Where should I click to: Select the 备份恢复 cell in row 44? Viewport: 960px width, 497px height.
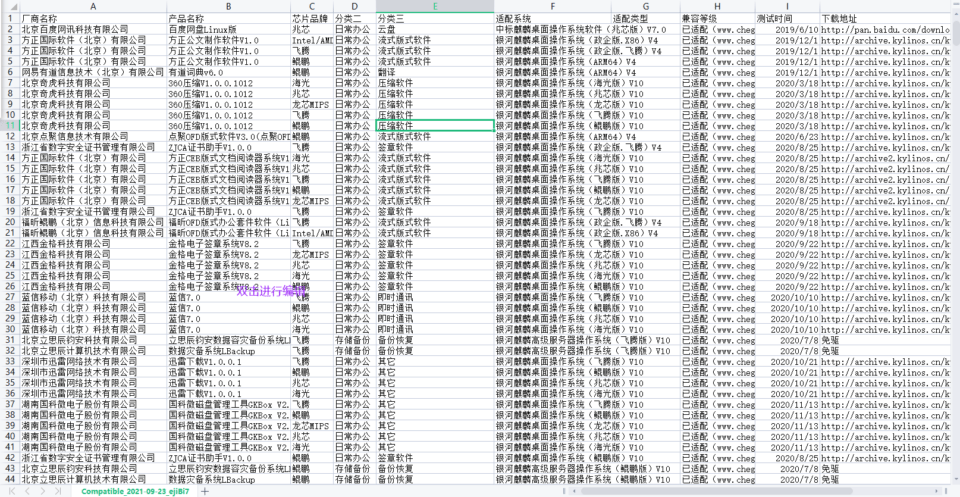pos(435,479)
